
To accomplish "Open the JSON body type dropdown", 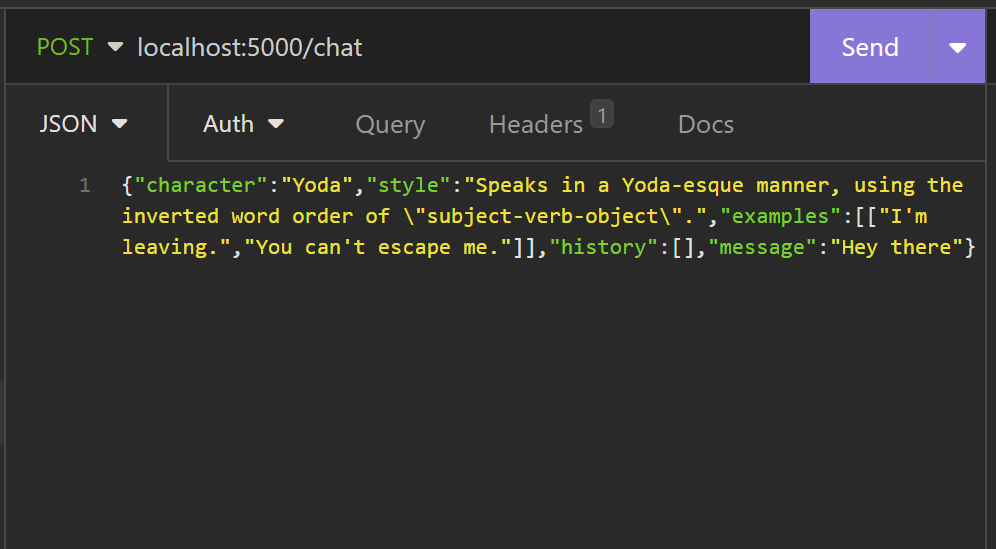I will click(x=83, y=123).
